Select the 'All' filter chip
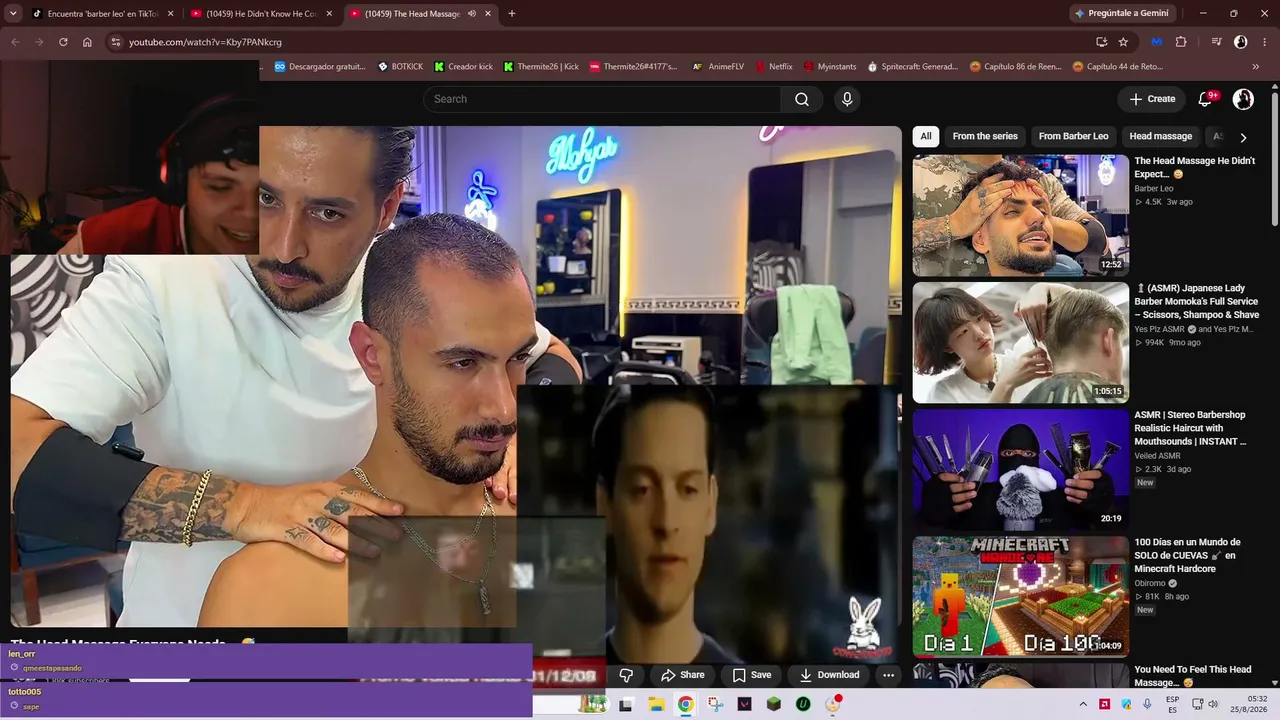Screen dimensions: 1280x720 [x=926, y=136]
